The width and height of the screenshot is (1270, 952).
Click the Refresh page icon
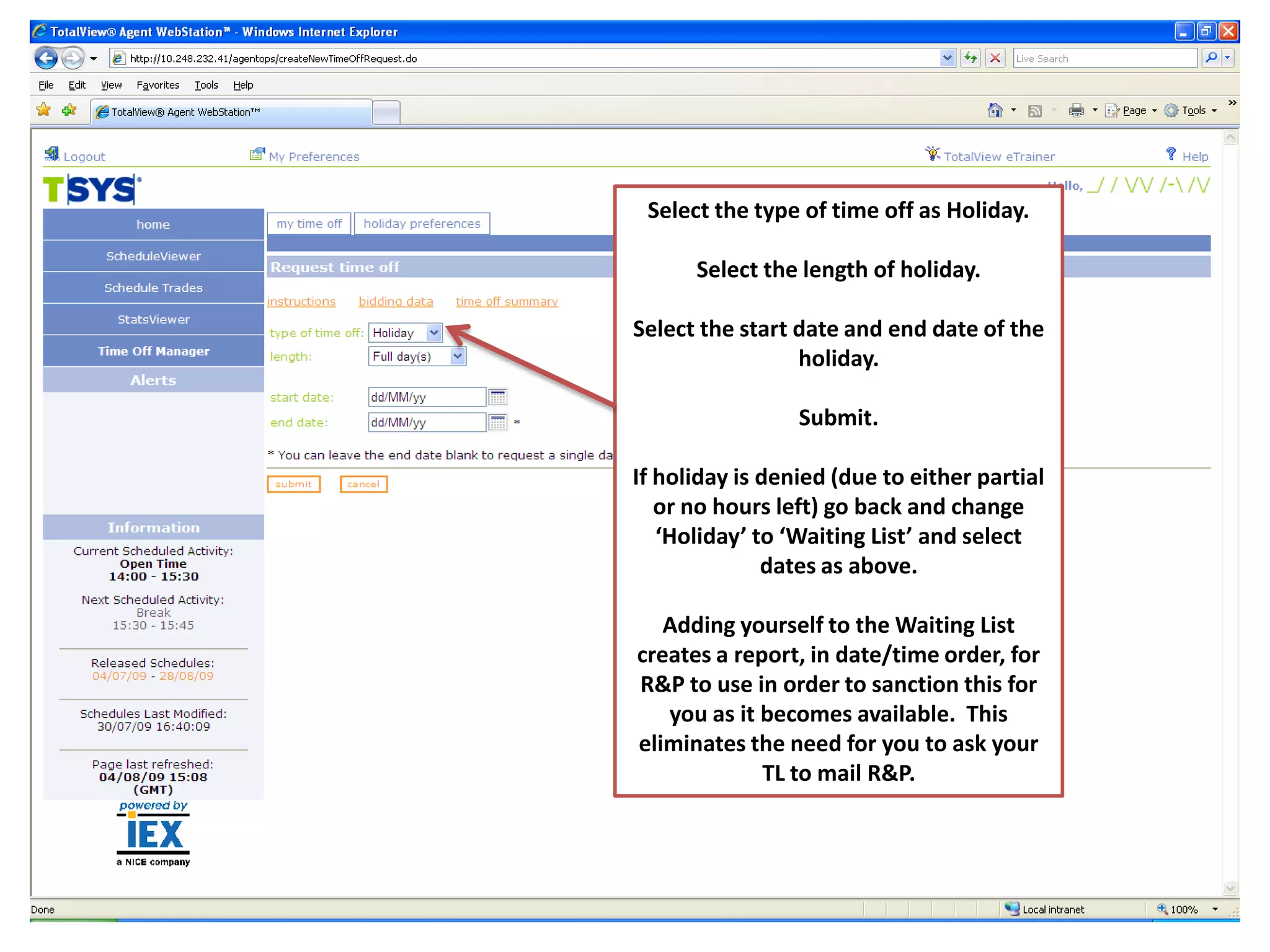[x=970, y=58]
